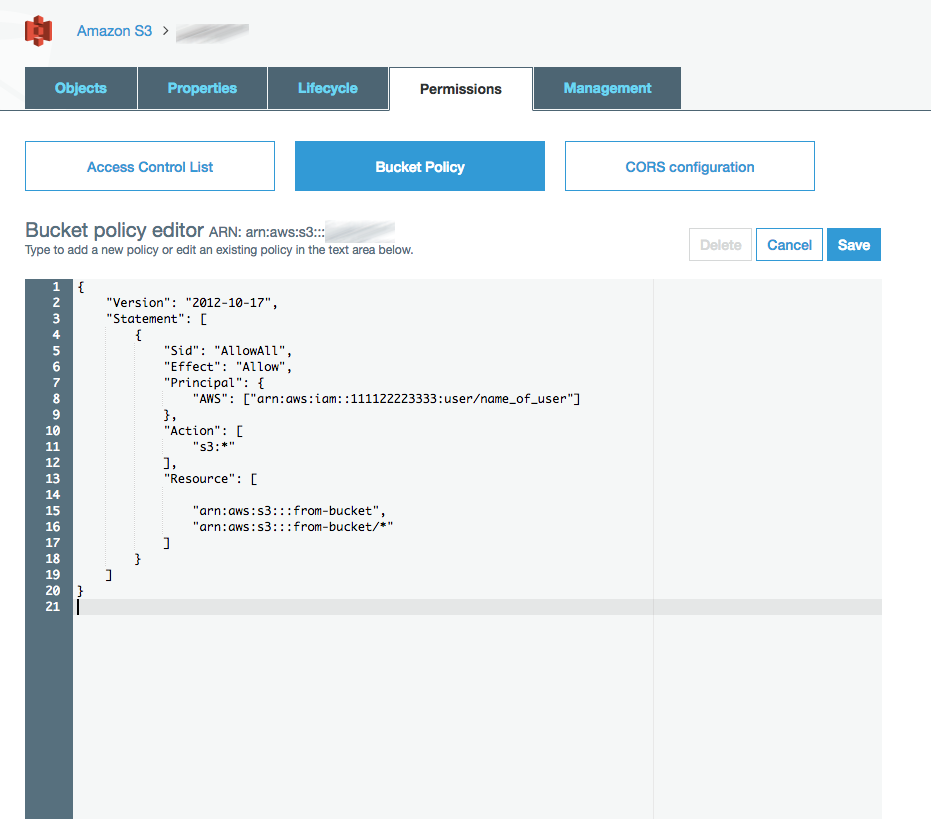Viewport: 931px width, 831px height.
Task: Click the "Sid": "AllowAll" line
Action: point(227,351)
